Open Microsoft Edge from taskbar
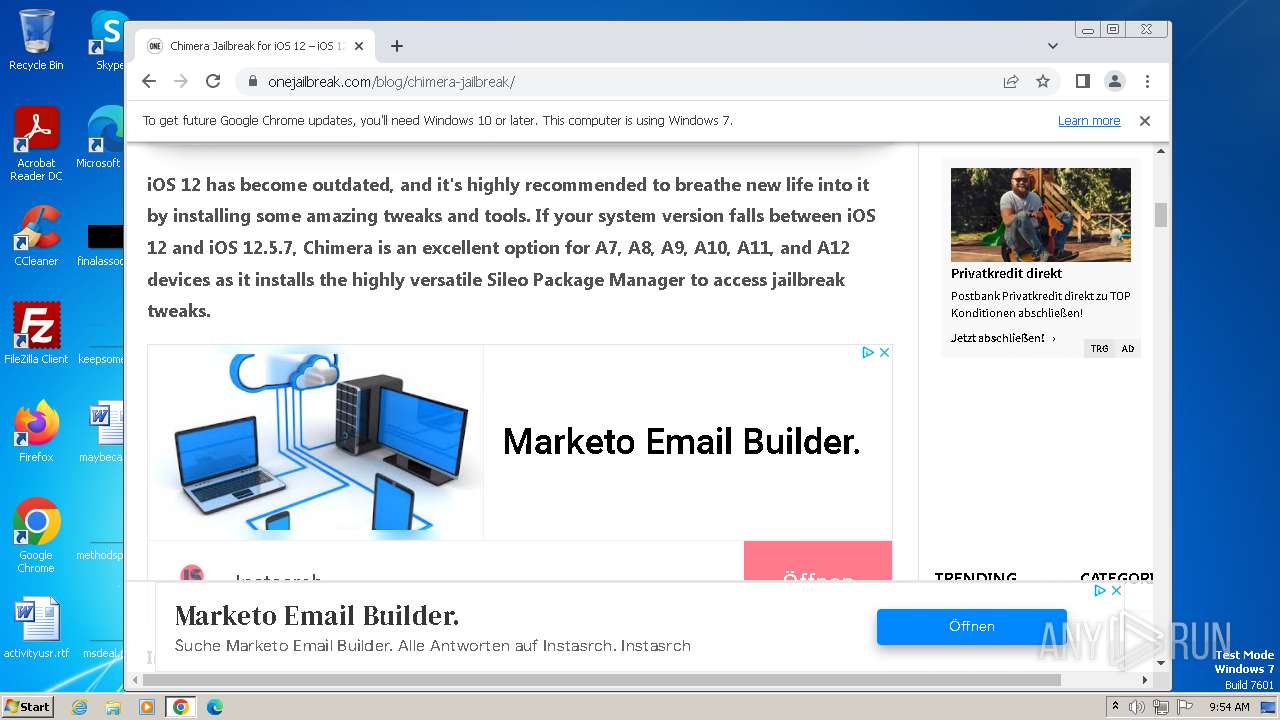The width and height of the screenshot is (1280, 720). [x=215, y=707]
